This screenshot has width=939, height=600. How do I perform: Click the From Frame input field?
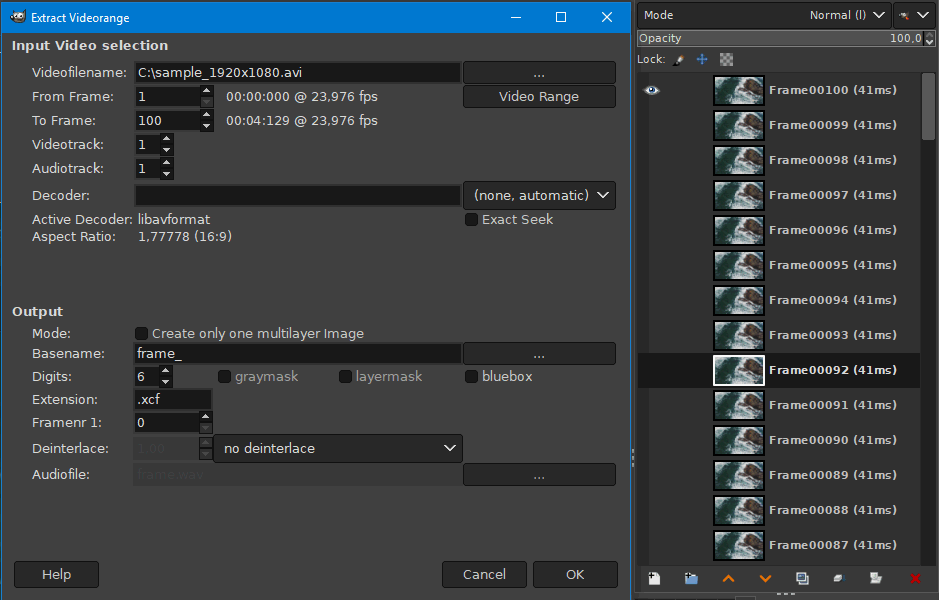coord(168,97)
